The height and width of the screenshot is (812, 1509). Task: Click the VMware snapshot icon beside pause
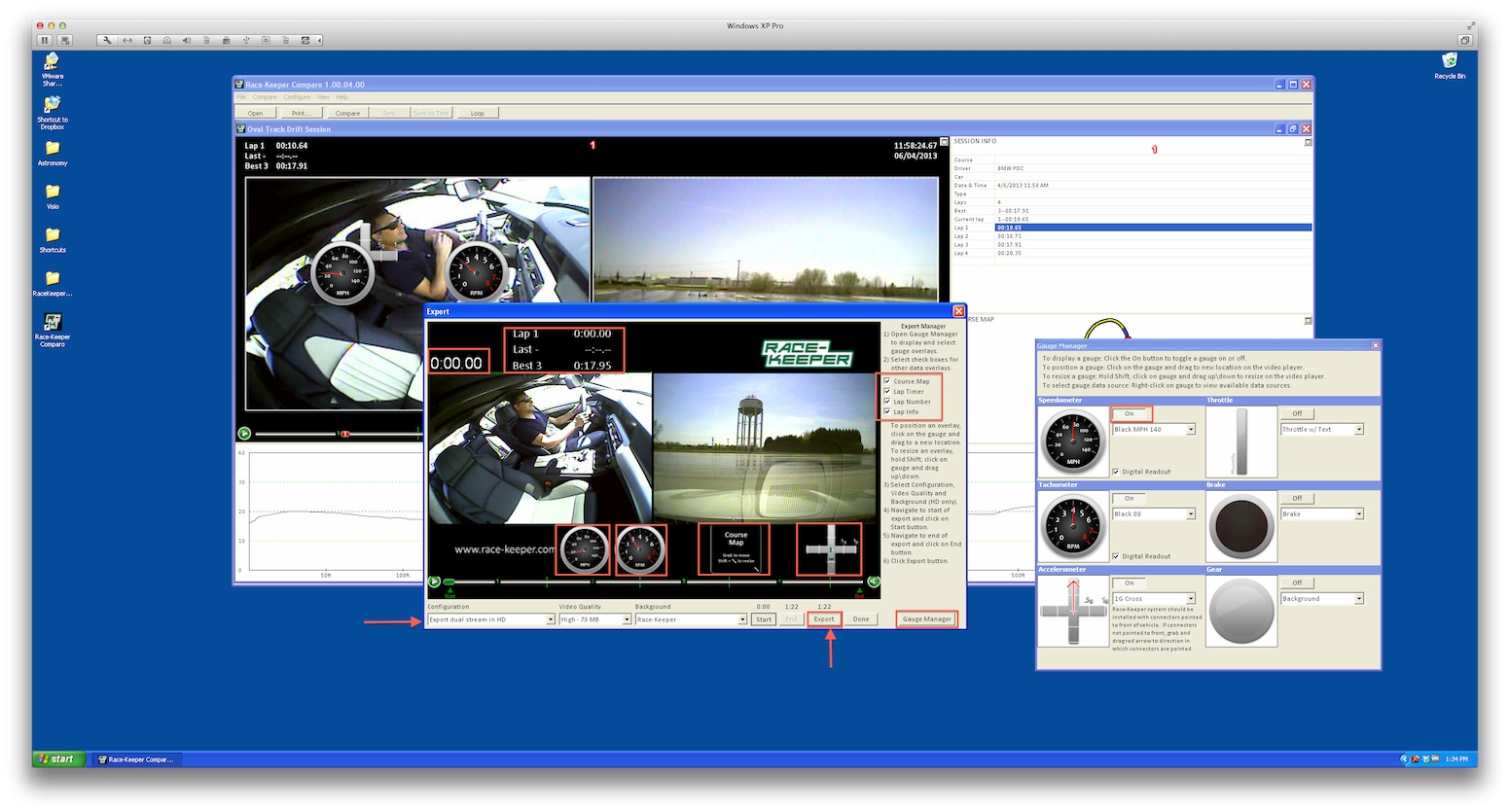point(65,40)
